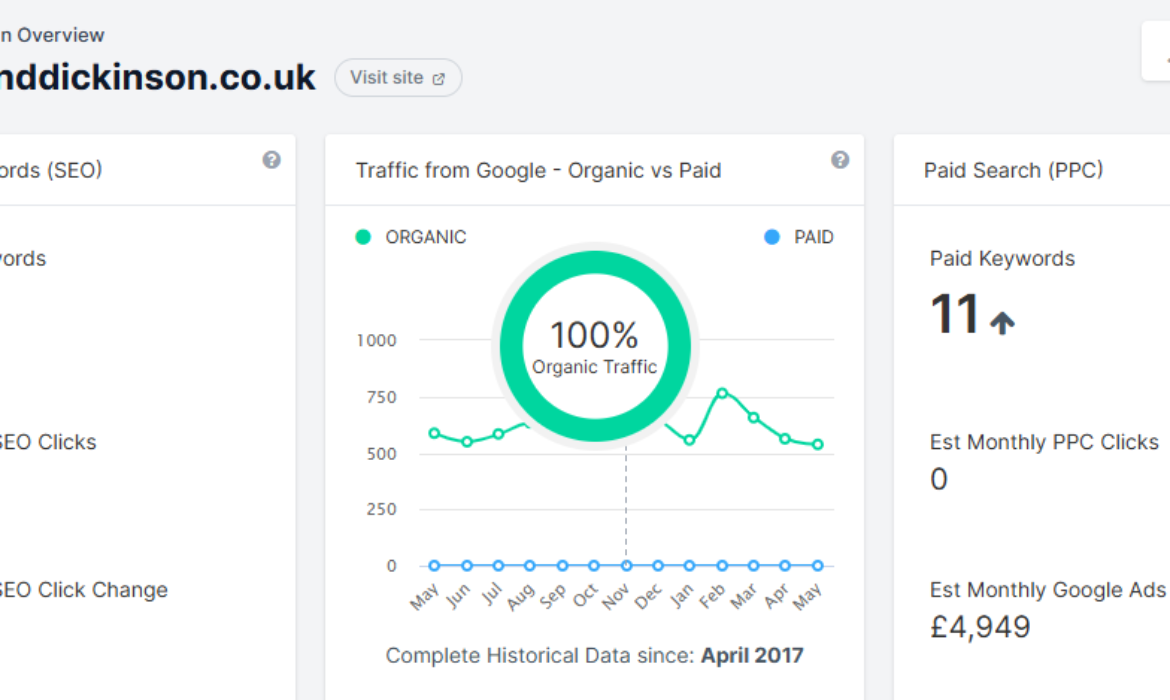Click the Paid Keywords upward arrow icon
Screen dimensions: 1170x700
coord(1002,322)
